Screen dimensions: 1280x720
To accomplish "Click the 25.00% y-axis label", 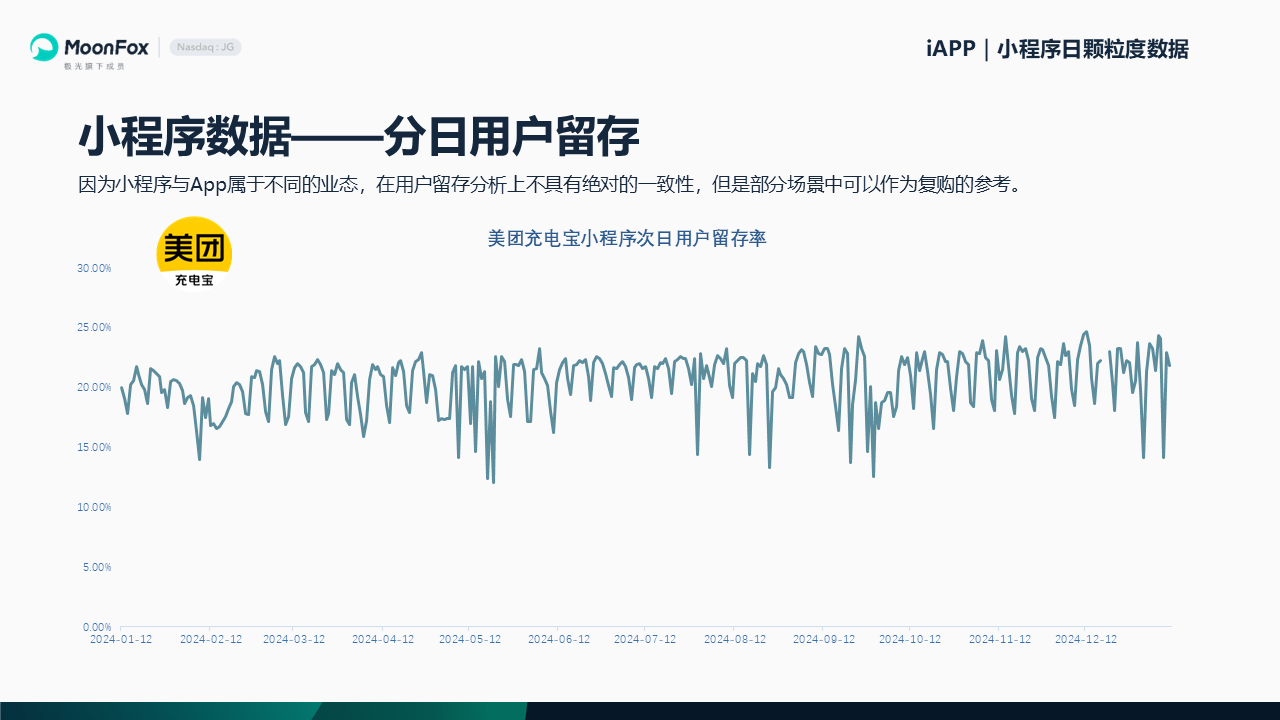I will [94, 328].
